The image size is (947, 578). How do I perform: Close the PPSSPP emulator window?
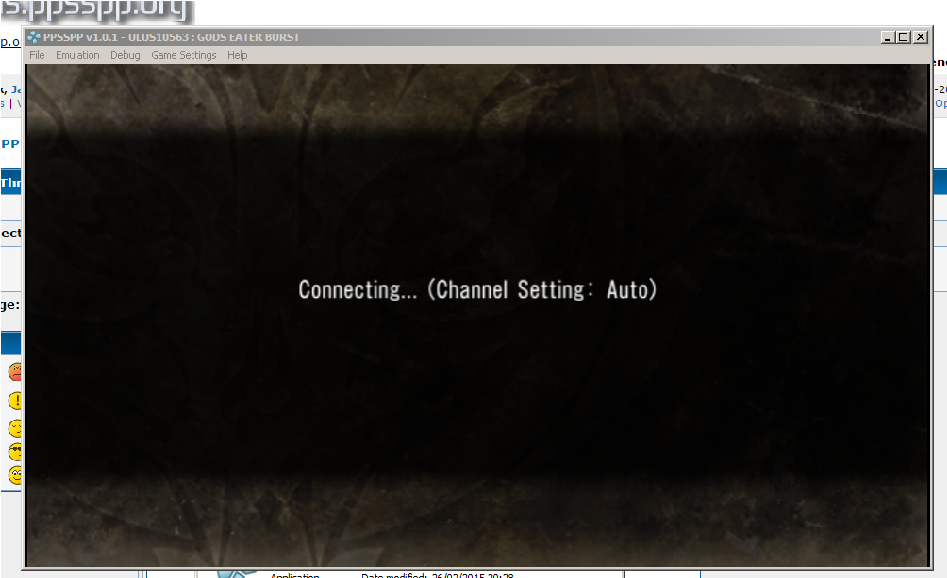pyautogui.click(x=920, y=37)
